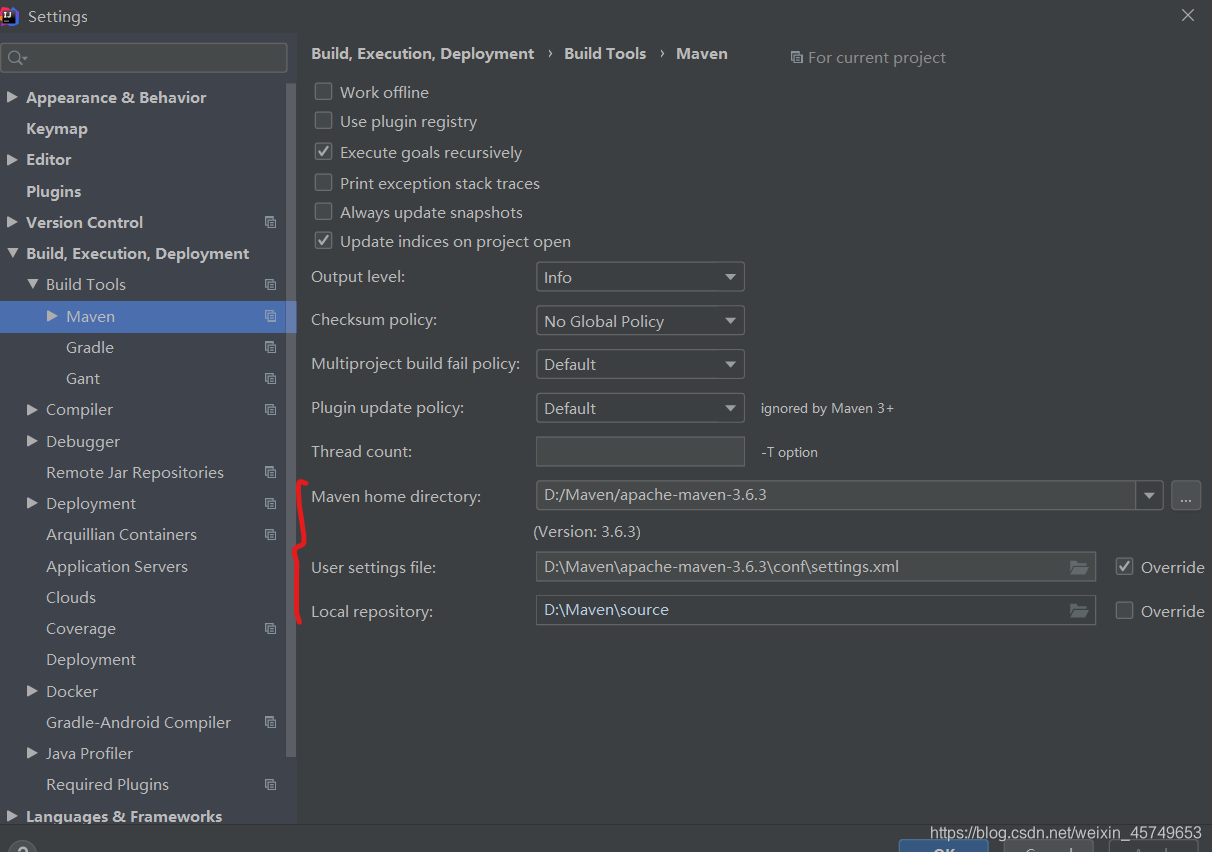Expand the Appearance & Behavior section
The width and height of the screenshot is (1212, 852).
coord(12,97)
